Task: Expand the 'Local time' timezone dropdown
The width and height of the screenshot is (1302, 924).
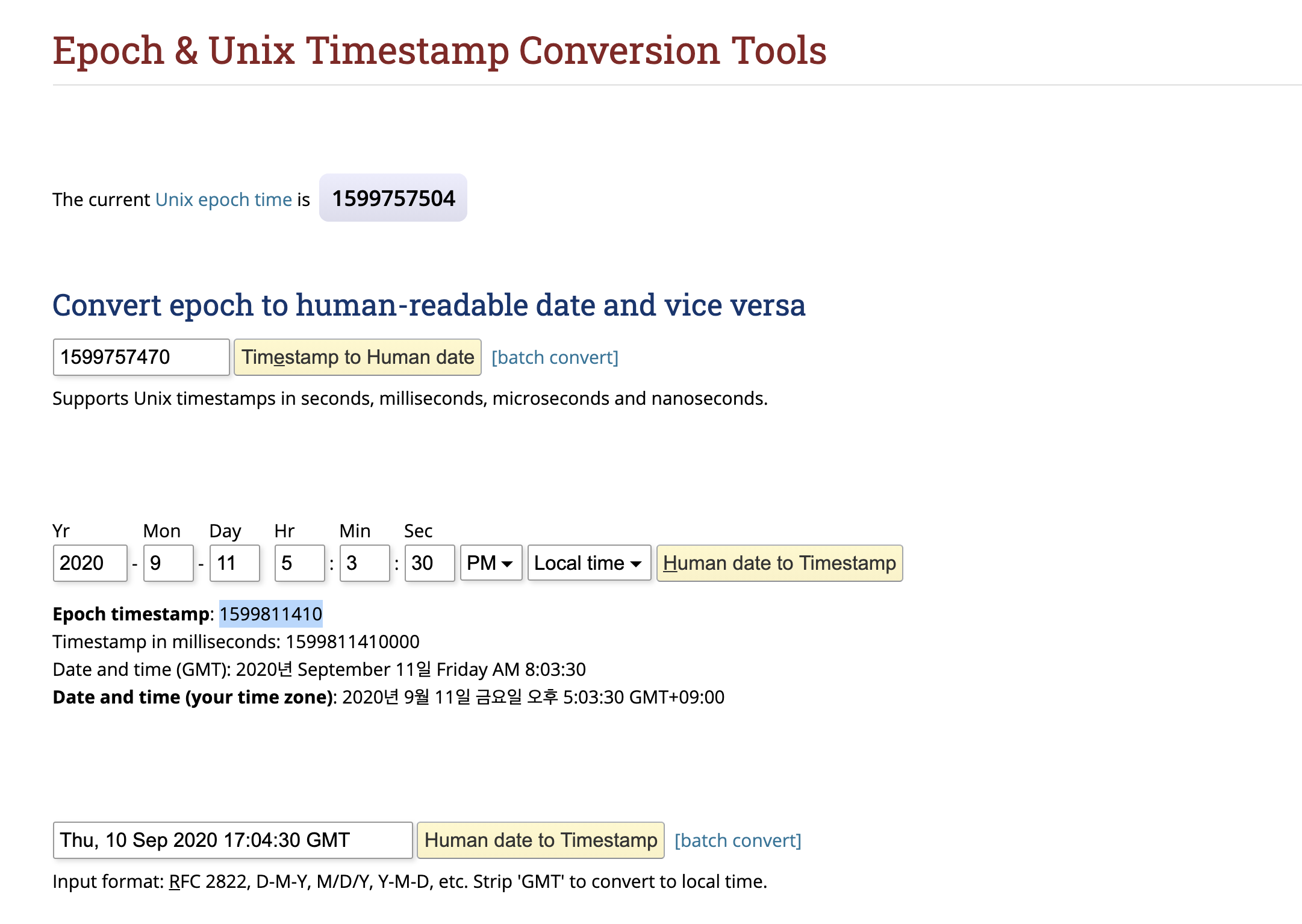Action: tap(589, 563)
